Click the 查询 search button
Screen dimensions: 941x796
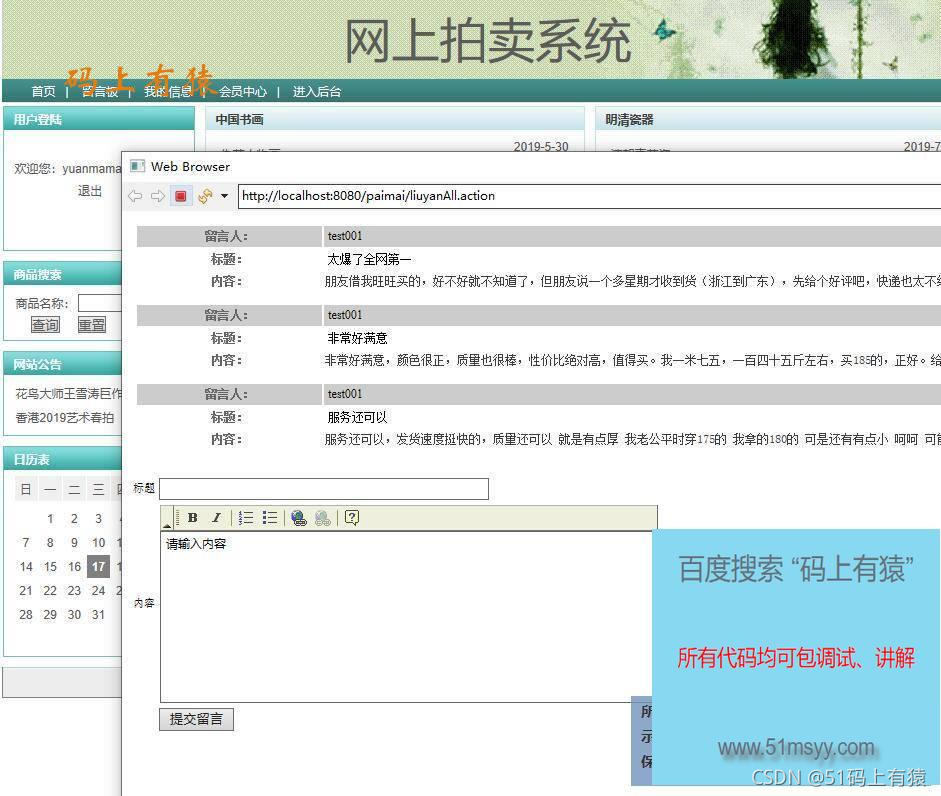point(45,325)
